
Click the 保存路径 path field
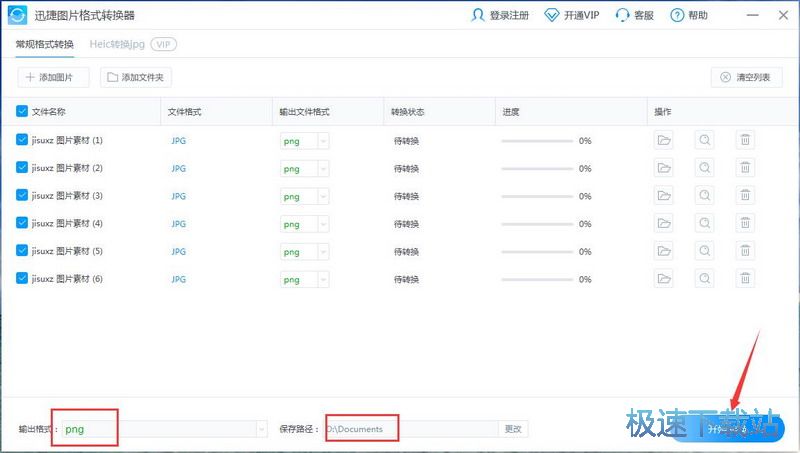pos(410,429)
